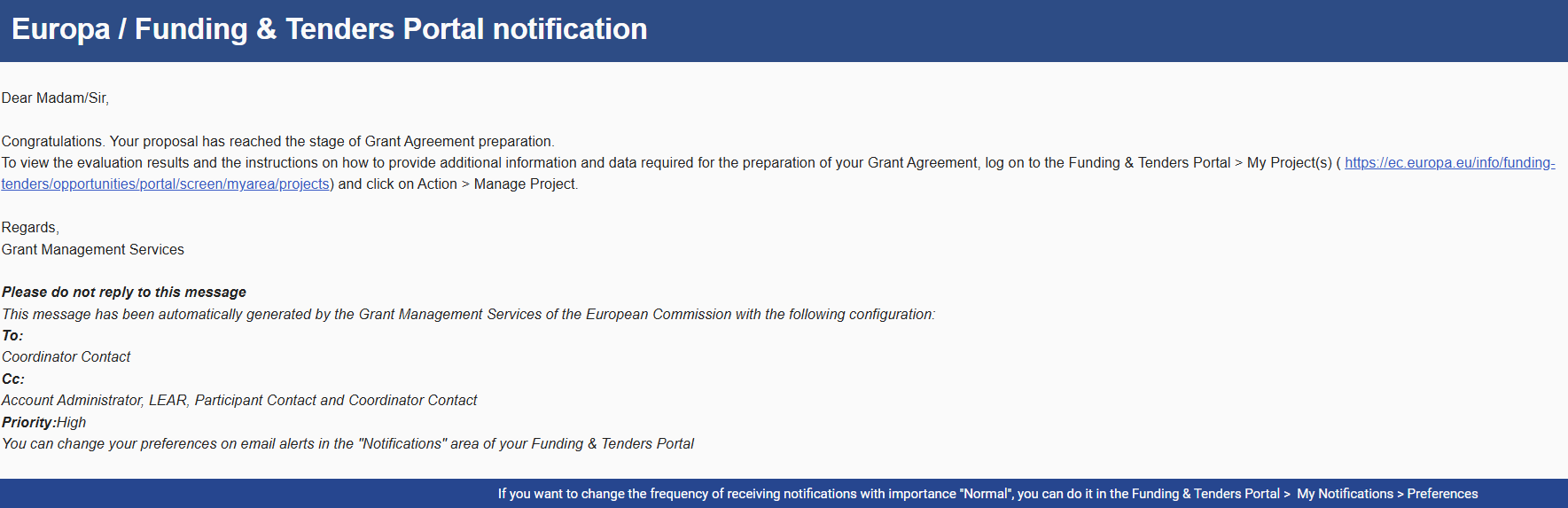The image size is (1568, 508).
Task: Click the bold 'Cc:' label
Action: 13,379
